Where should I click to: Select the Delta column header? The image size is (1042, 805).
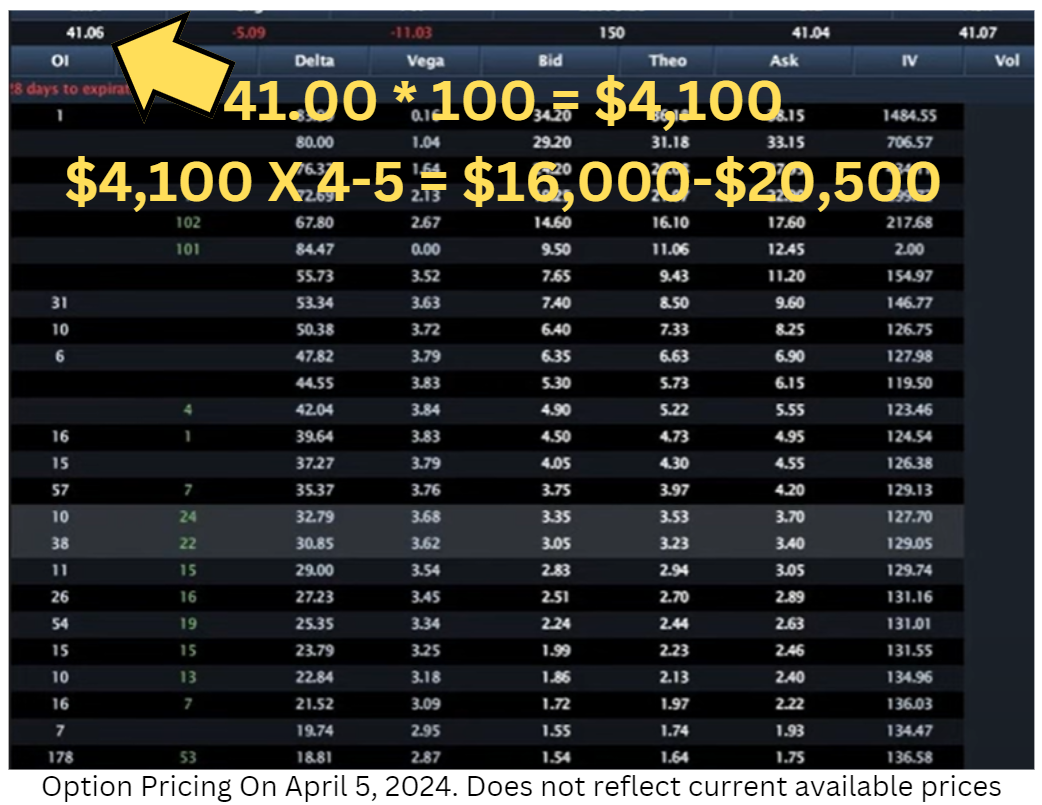point(313,61)
